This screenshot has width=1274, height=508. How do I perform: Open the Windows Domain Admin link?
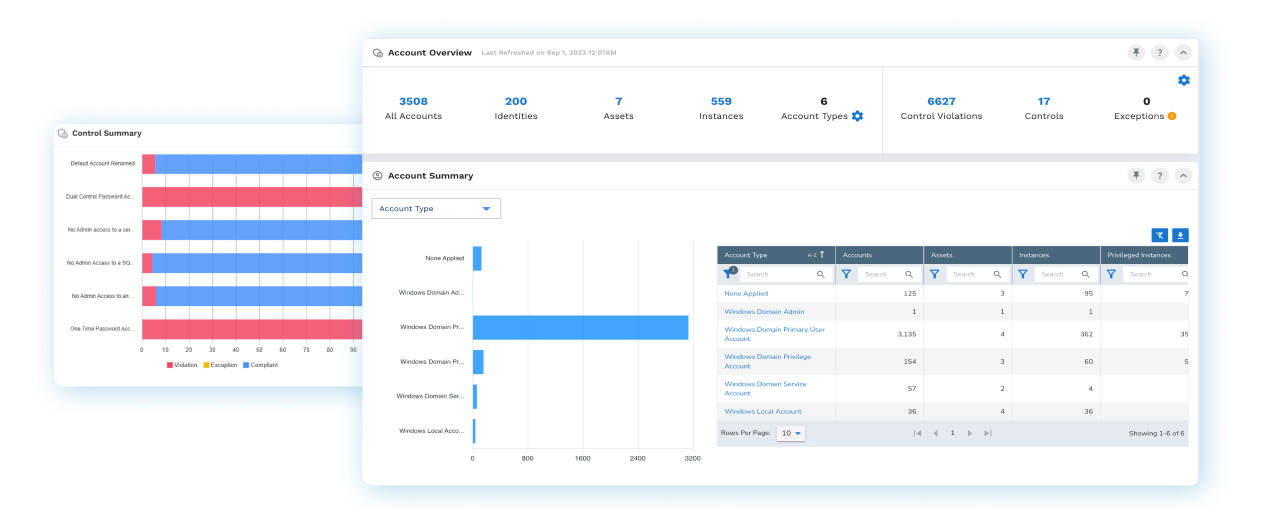point(764,312)
